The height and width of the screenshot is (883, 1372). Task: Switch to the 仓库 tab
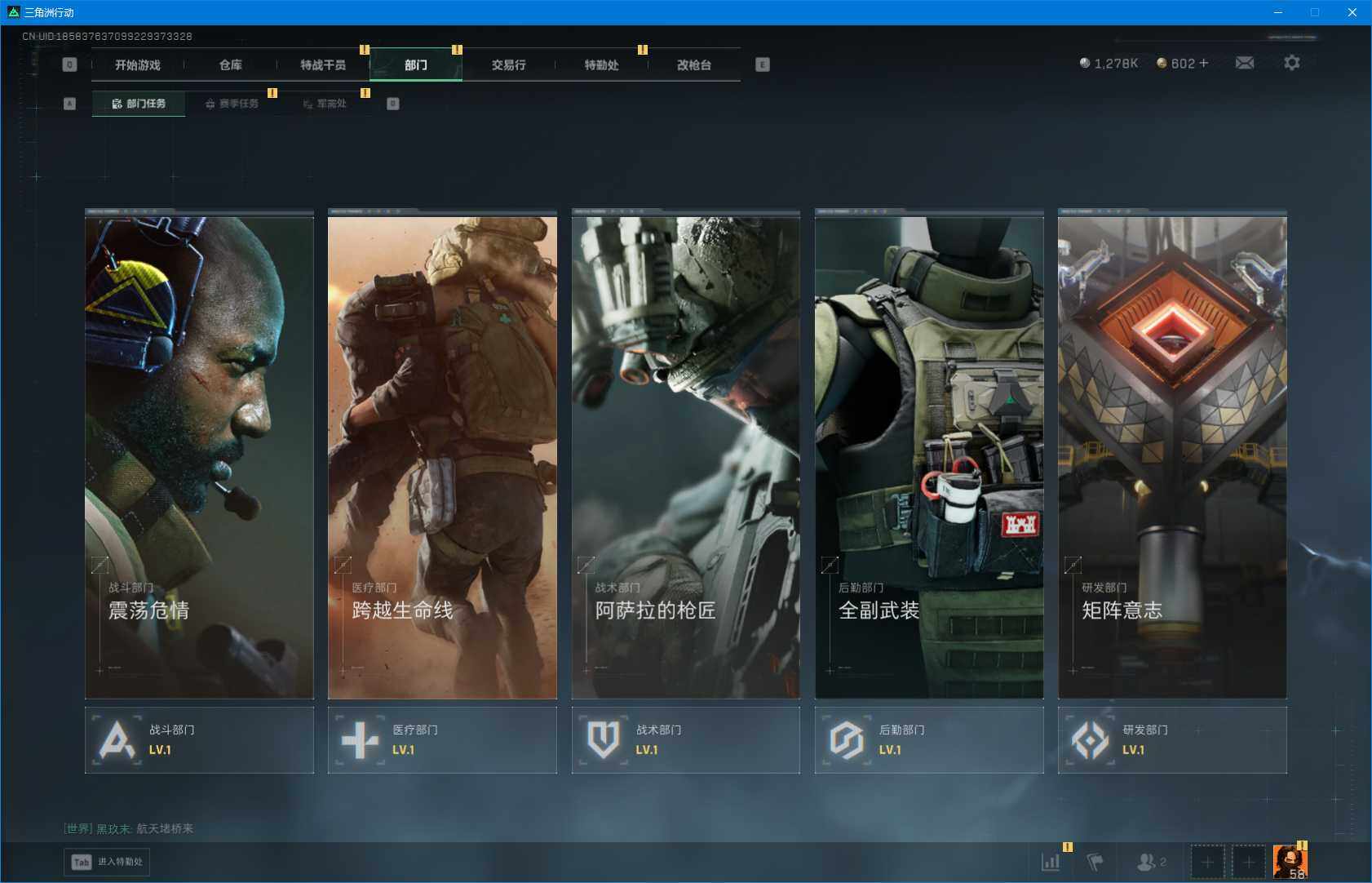click(230, 64)
